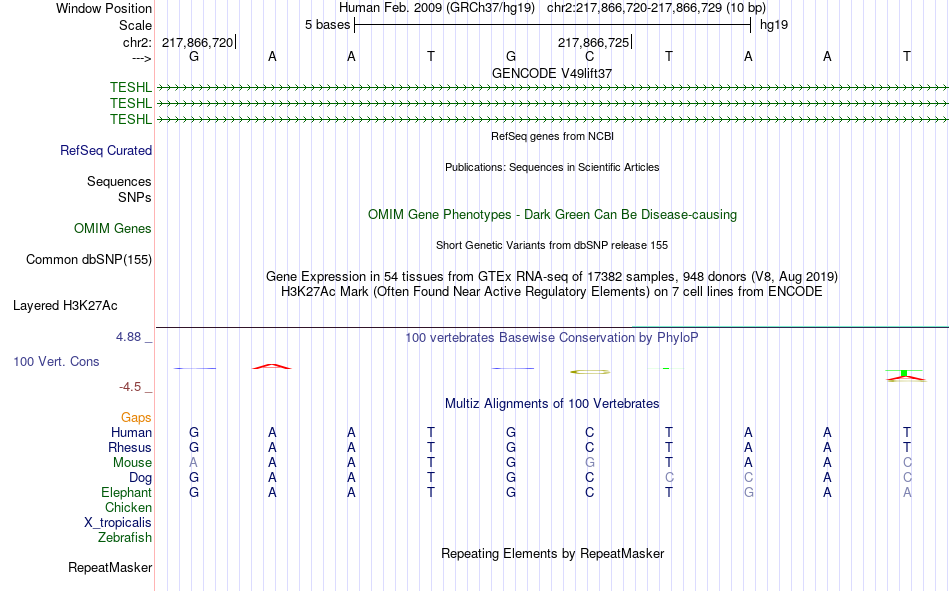Click the chr2: ruler label
Screen dimensions: 950x591
tap(137, 42)
